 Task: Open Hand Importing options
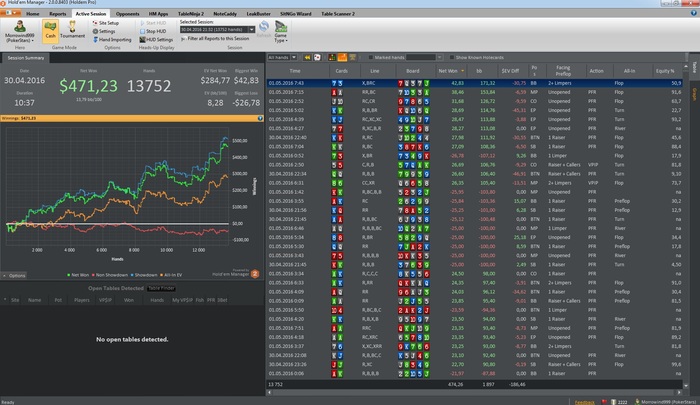pos(112,40)
